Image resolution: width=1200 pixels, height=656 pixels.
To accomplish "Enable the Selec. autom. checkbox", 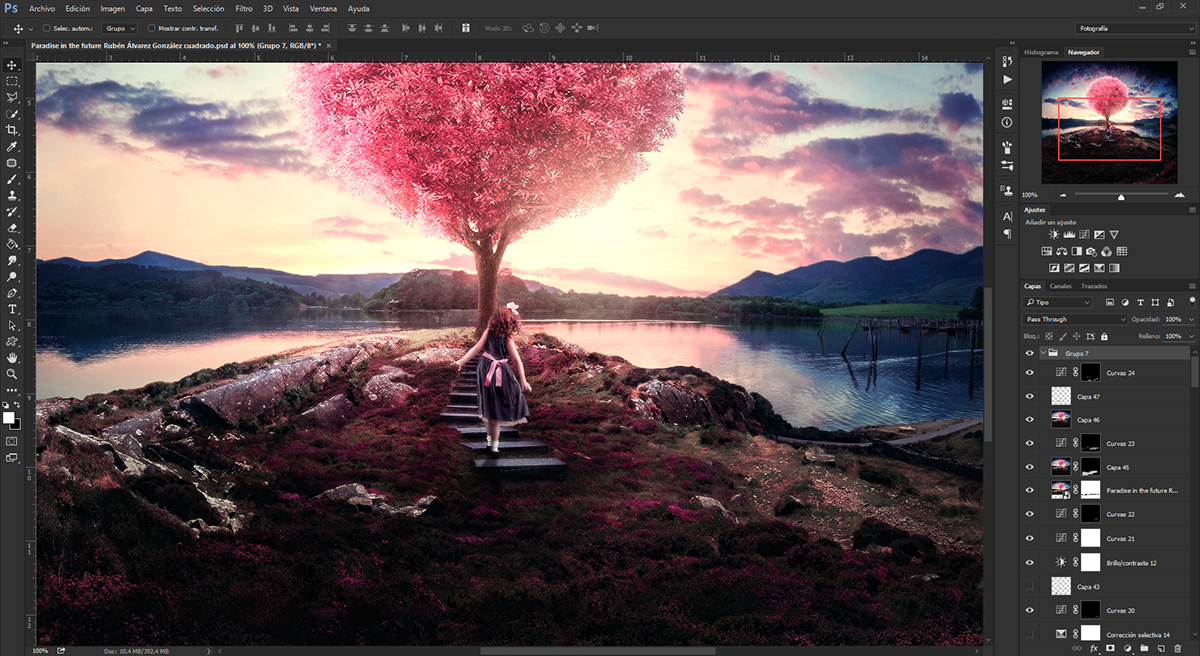I will click(x=47, y=28).
